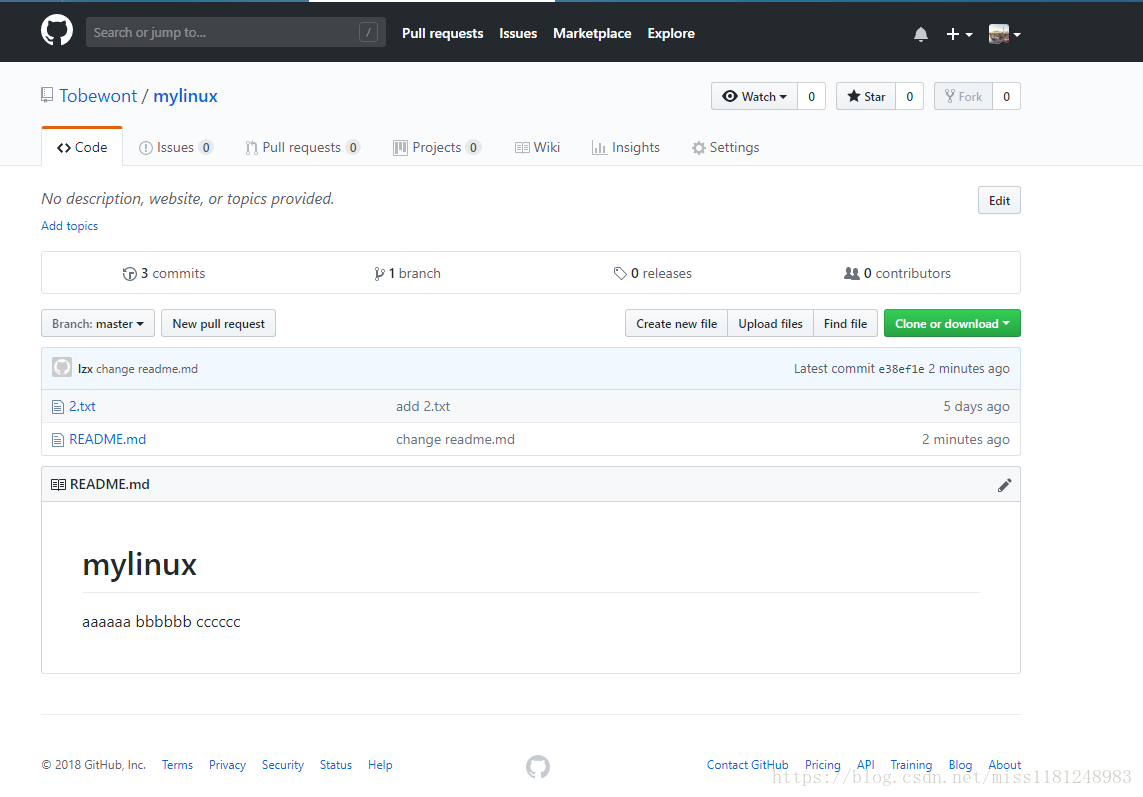The width and height of the screenshot is (1143, 797).
Task: Click the Add topics link
Action: pos(69,226)
